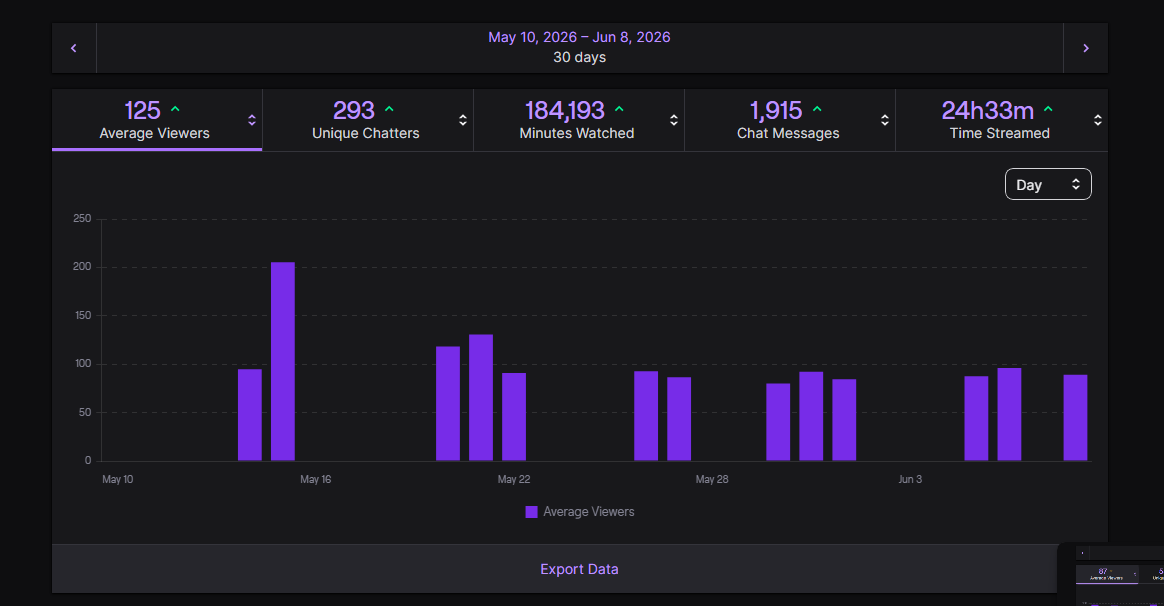Open metric selector arrows on Chat Messages
The image size is (1164, 606).
pos(884,120)
